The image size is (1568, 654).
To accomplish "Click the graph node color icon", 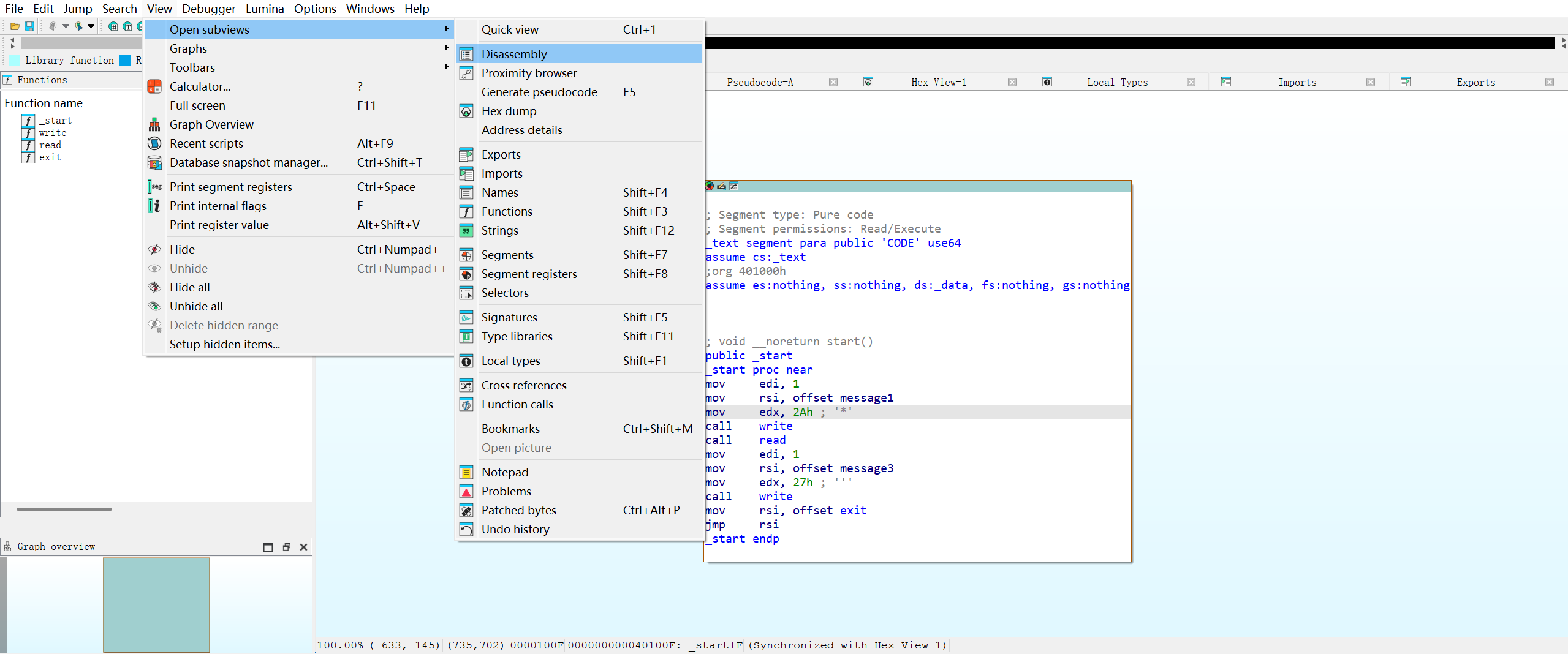I will coord(710,186).
